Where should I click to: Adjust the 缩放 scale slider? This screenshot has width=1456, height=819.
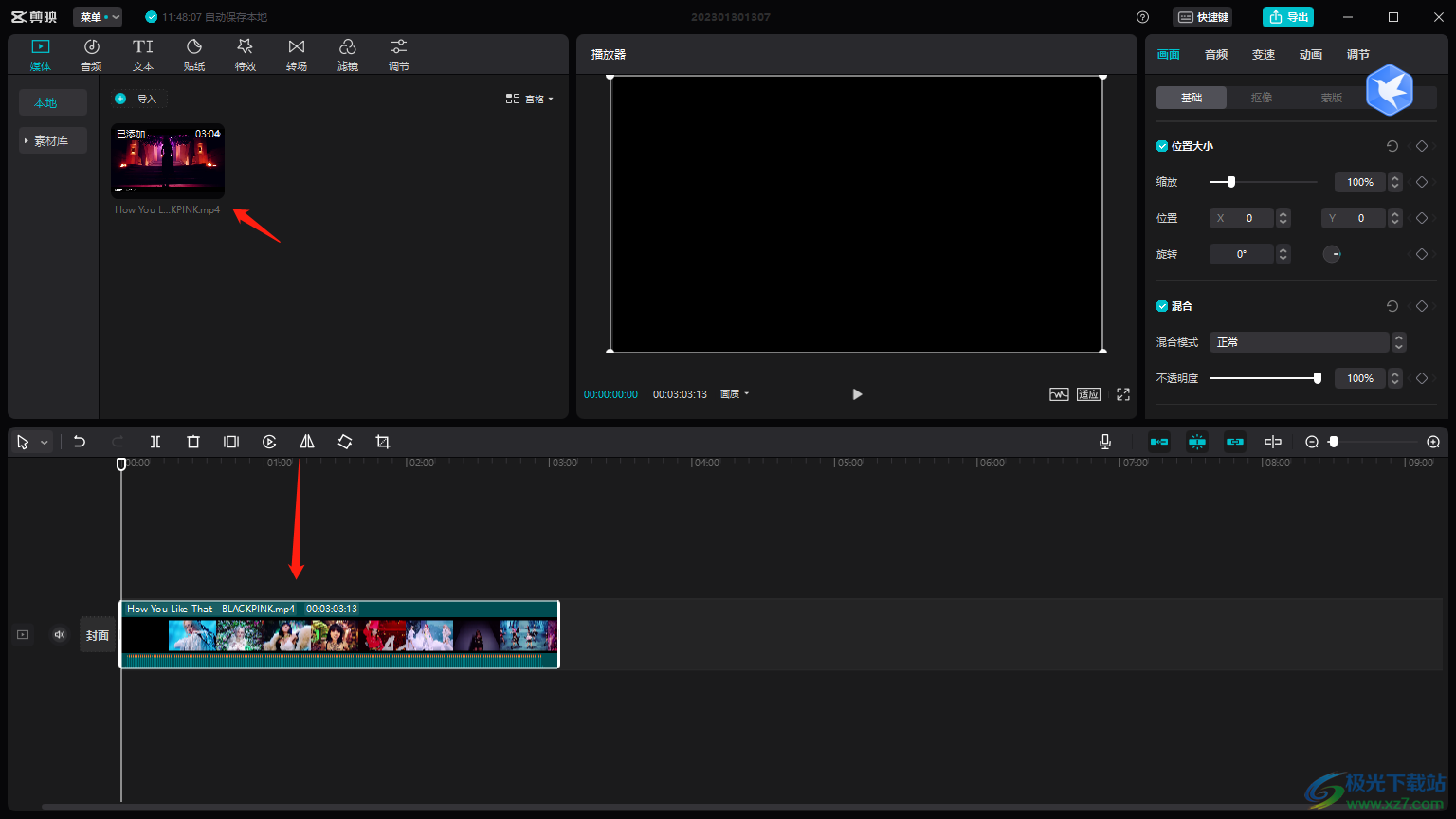point(1264,182)
